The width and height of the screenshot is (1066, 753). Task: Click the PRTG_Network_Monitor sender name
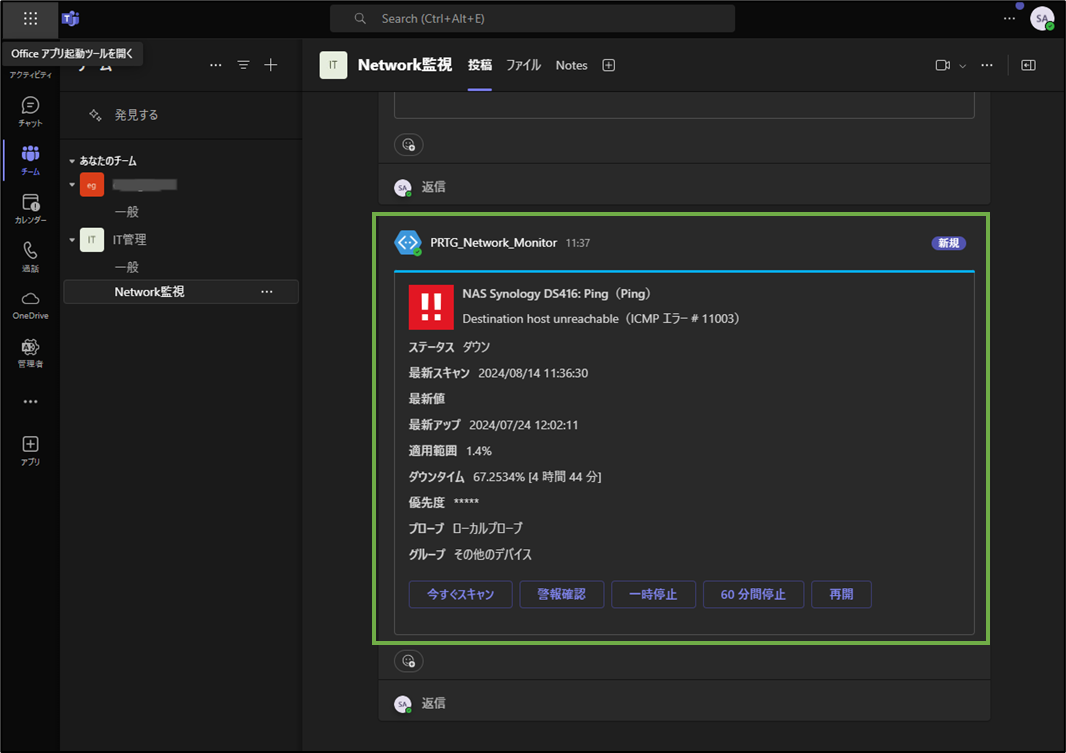(494, 243)
